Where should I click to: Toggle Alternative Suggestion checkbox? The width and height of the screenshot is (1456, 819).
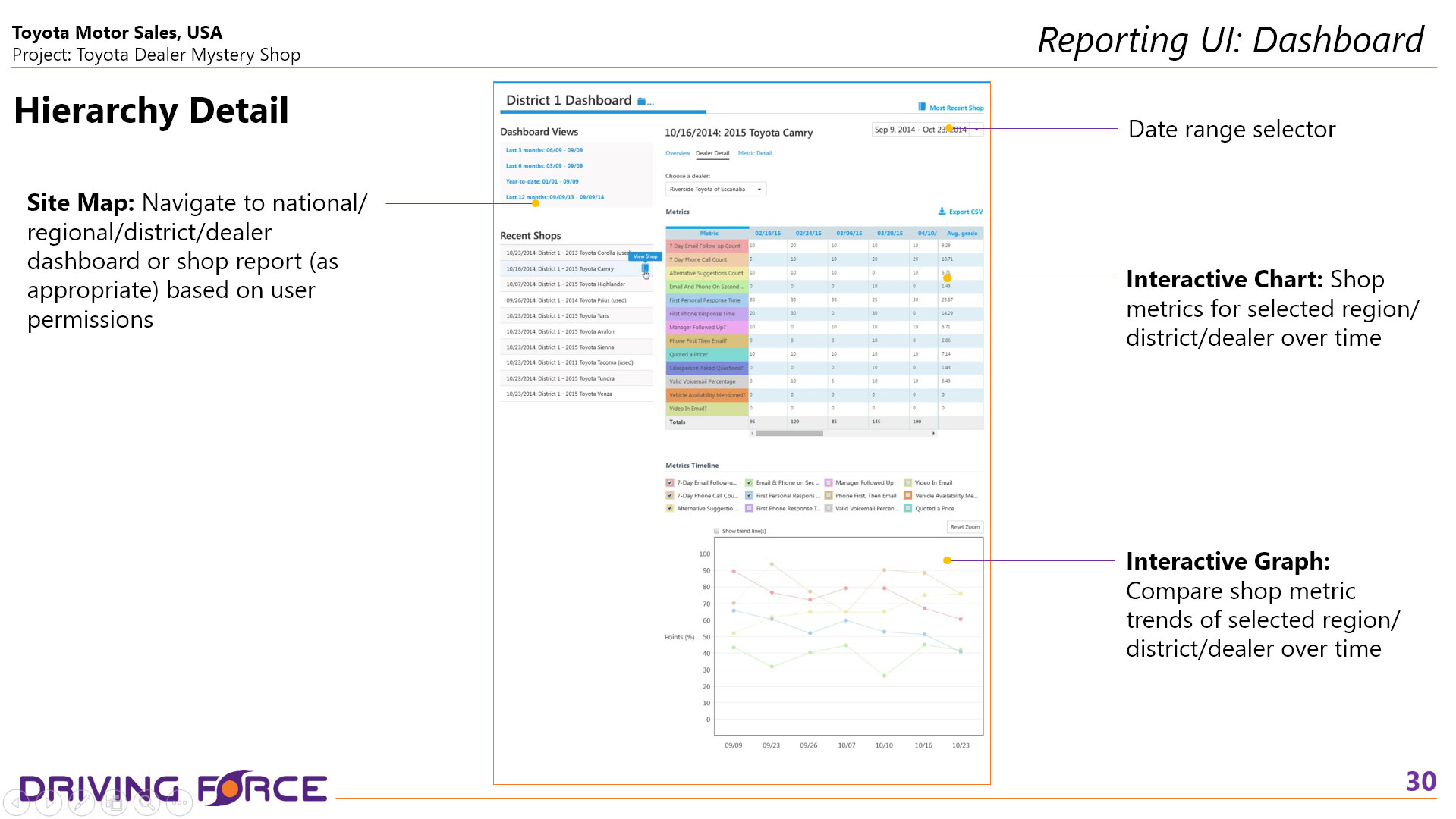(x=670, y=509)
